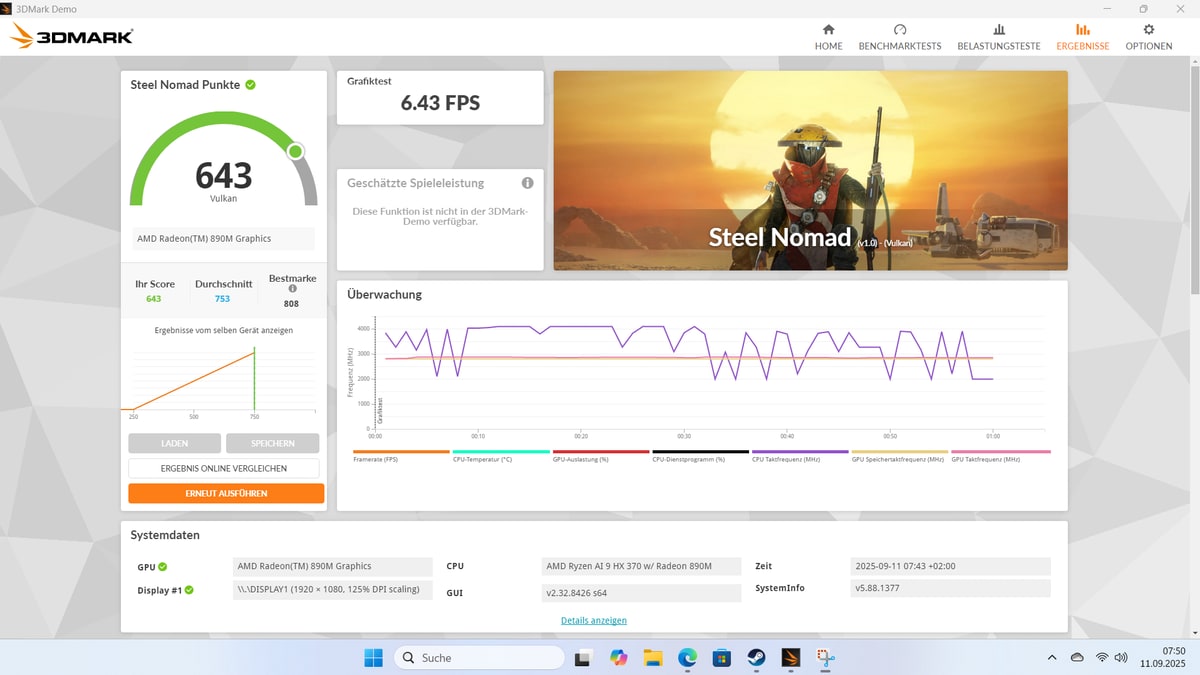Go to Belastungstests bar chart icon
1200x675 pixels.
click(x=998, y=30)
